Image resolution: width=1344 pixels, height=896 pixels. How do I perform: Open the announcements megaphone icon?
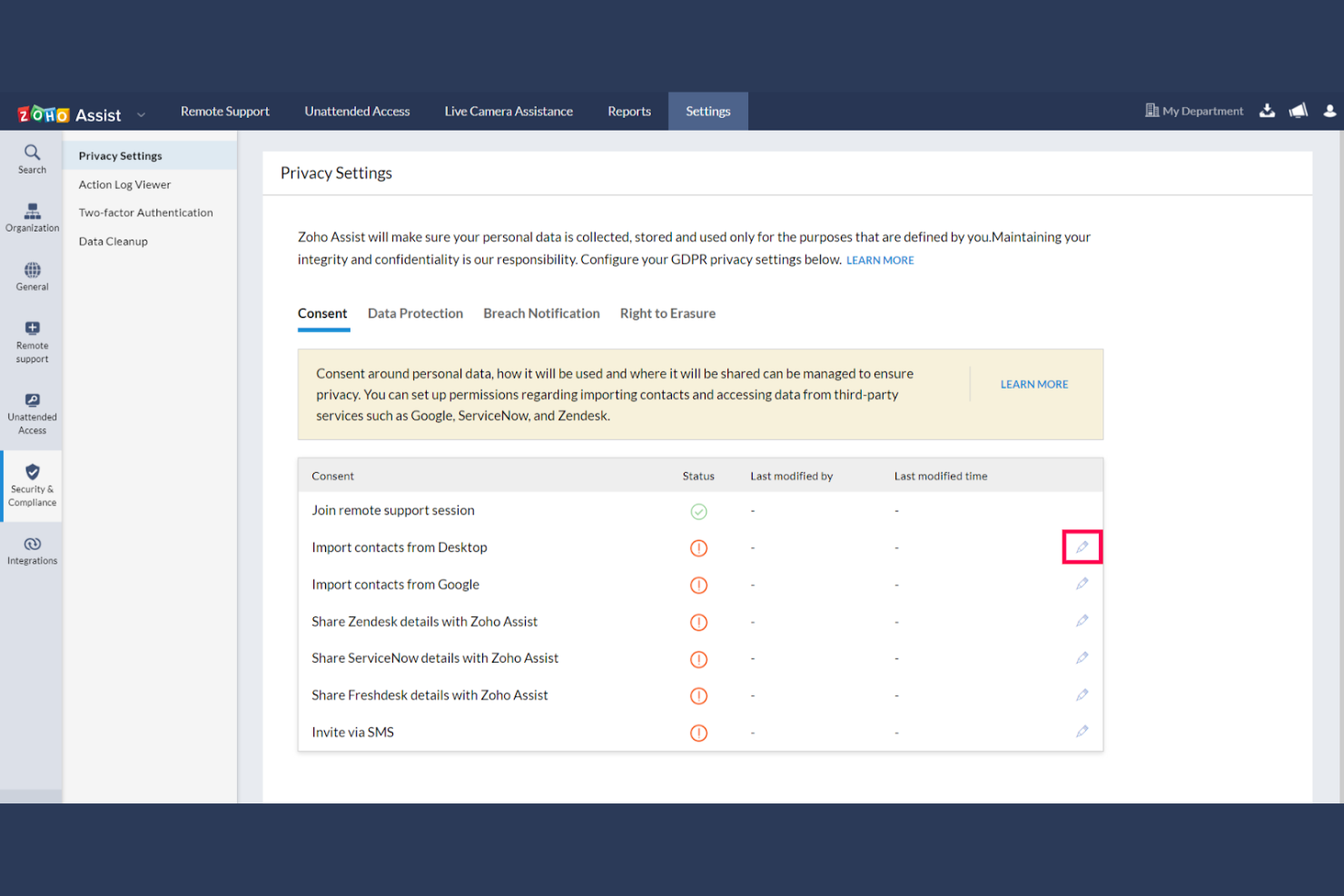tap(1298, 110)
